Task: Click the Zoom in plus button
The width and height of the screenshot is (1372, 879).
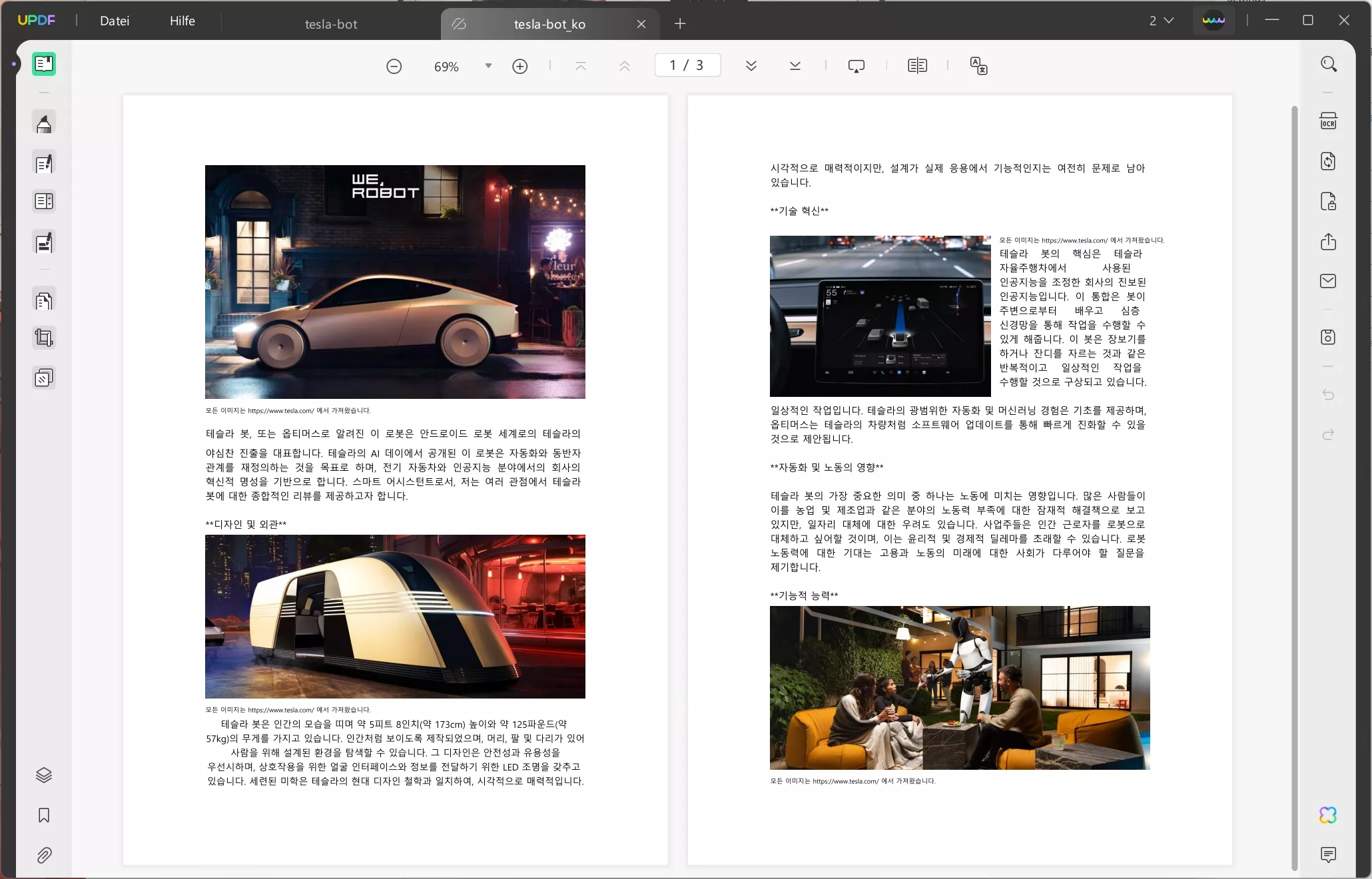Action: pyautogui.click(x=520, y=66)
